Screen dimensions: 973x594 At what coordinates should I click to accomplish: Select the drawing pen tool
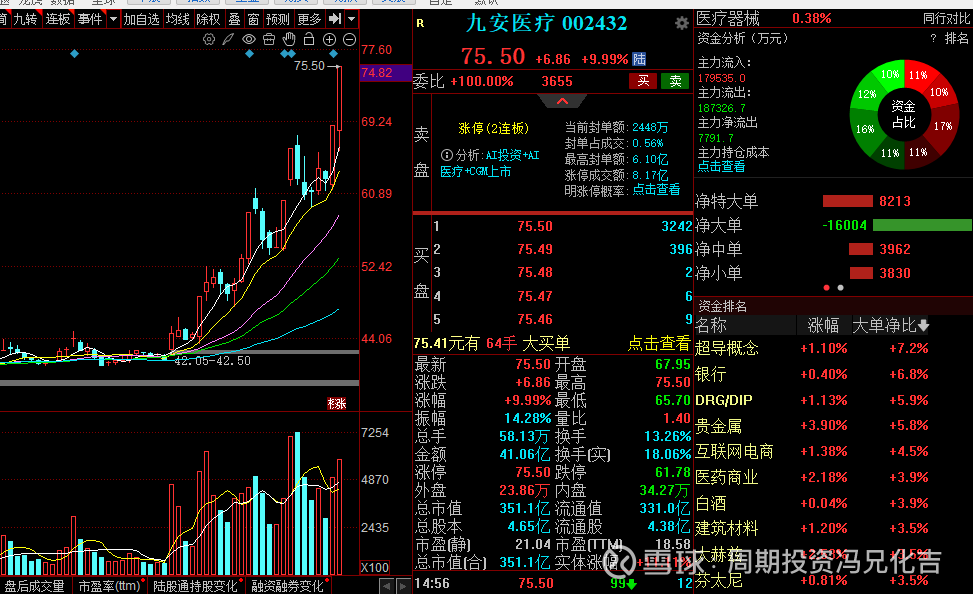(228, 40)
